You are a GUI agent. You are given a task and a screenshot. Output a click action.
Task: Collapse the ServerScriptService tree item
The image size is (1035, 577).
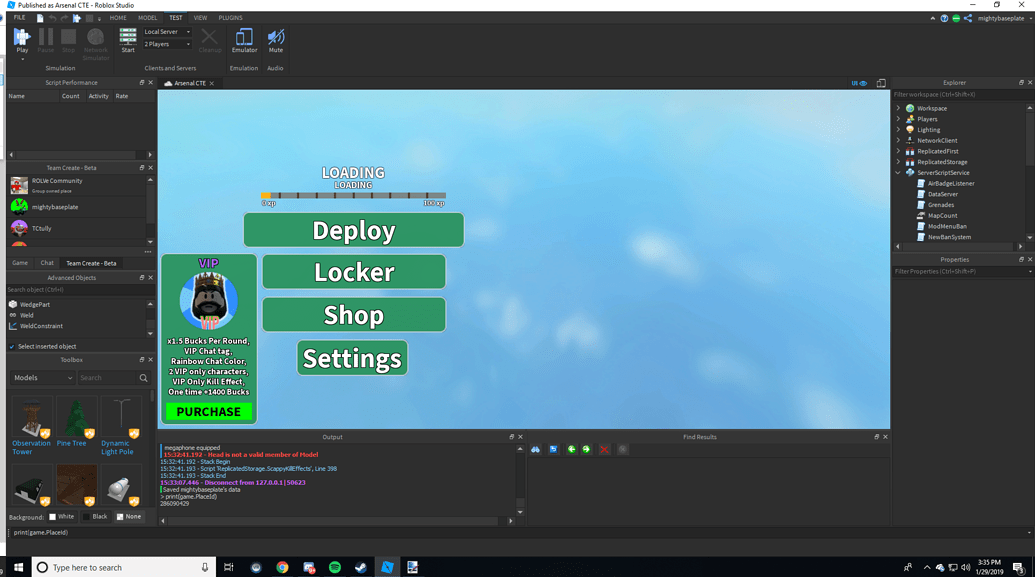click(897, 172)
